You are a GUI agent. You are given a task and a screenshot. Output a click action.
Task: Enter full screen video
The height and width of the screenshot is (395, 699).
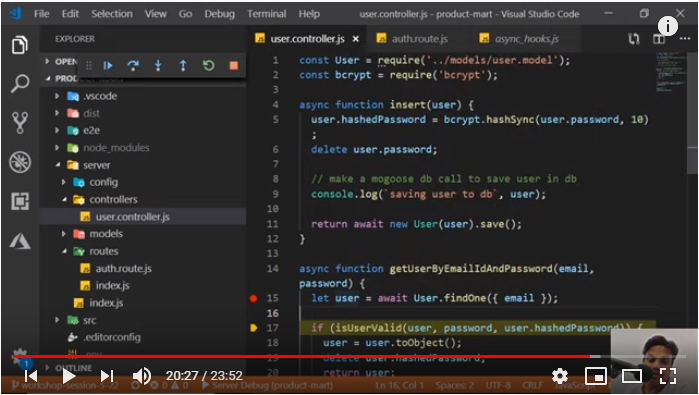click(x=667, y=376)
